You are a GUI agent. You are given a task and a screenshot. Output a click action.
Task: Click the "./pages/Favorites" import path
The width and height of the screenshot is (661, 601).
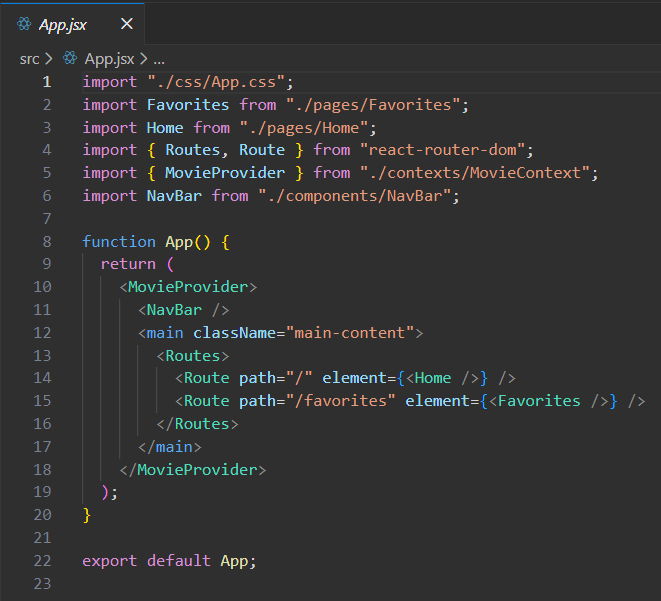(372, 105)
